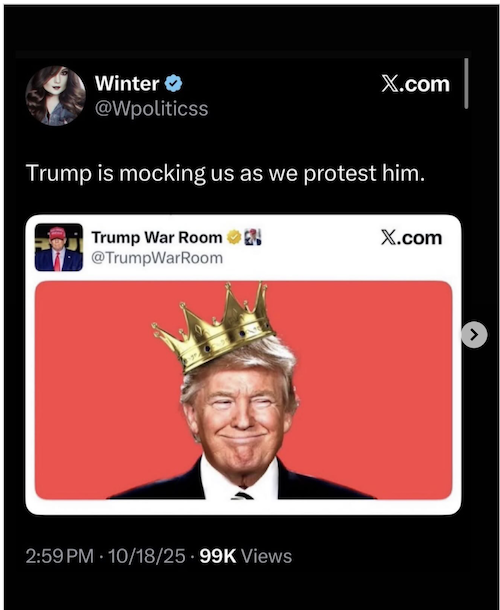The height and width of the screenshot is (610, 500).
Task: Click the X.com logo in the top post header
Action: [415, 84]
